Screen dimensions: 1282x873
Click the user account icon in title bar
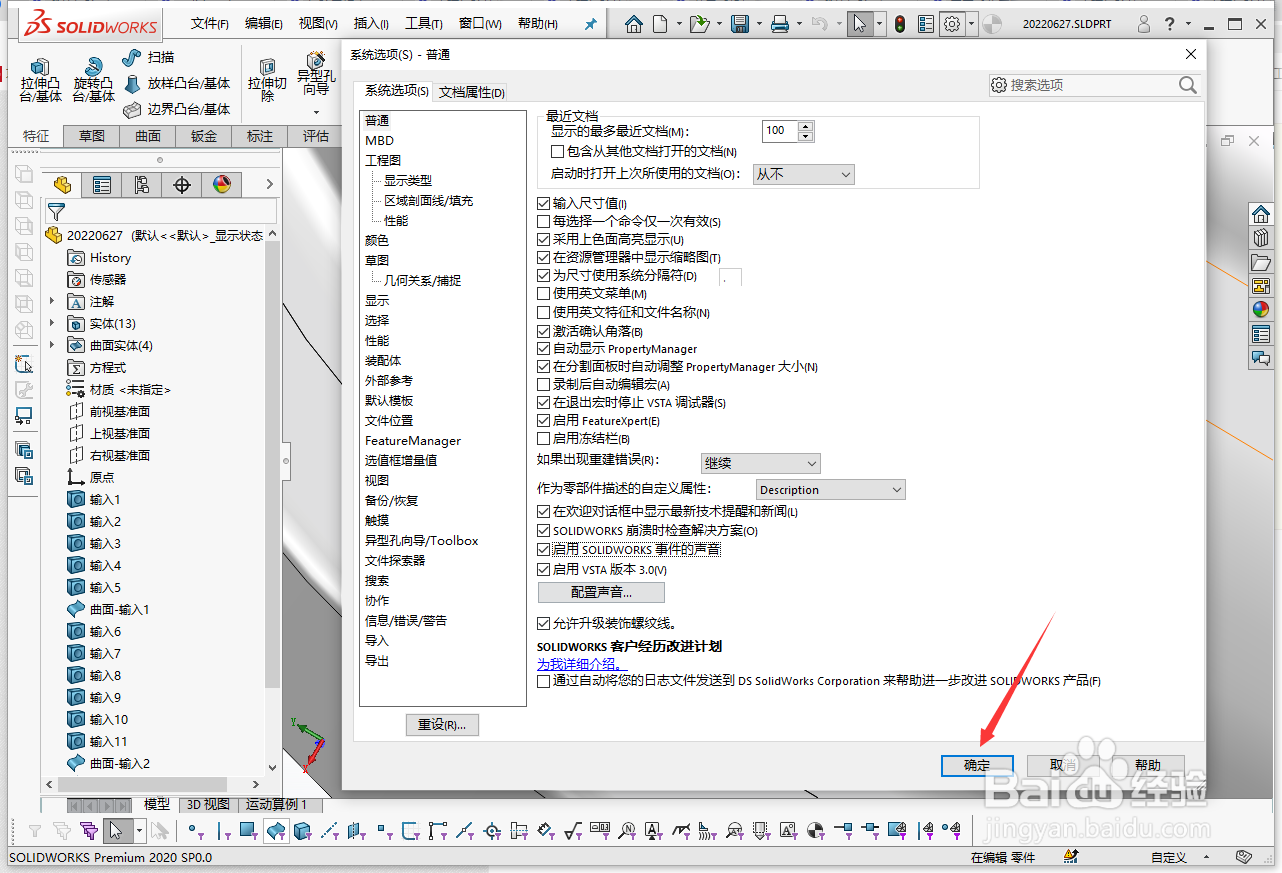click(x=1143, y=24)
